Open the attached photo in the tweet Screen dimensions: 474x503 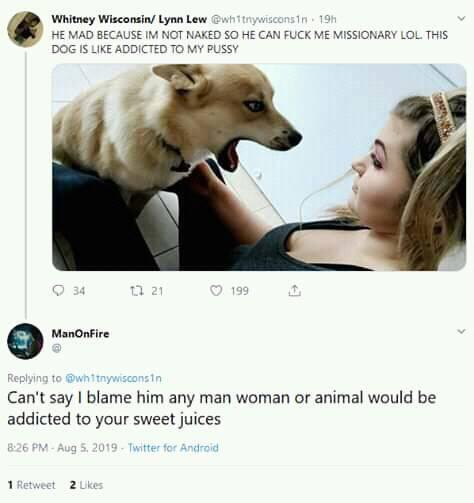(x=259, y=167)
